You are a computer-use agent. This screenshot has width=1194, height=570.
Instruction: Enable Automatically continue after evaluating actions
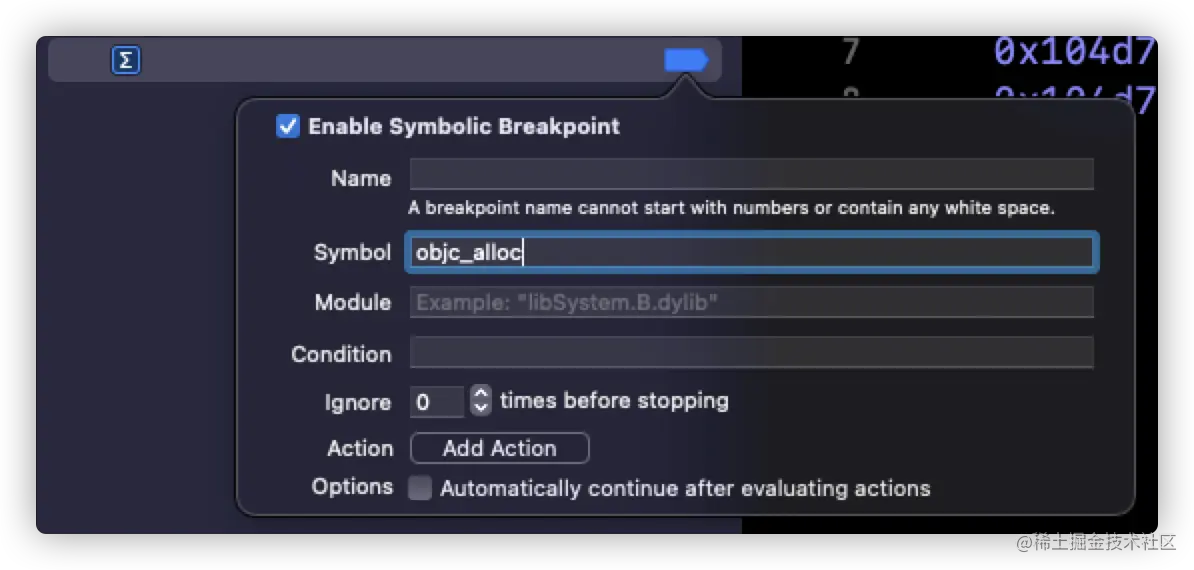click(421, 488)
